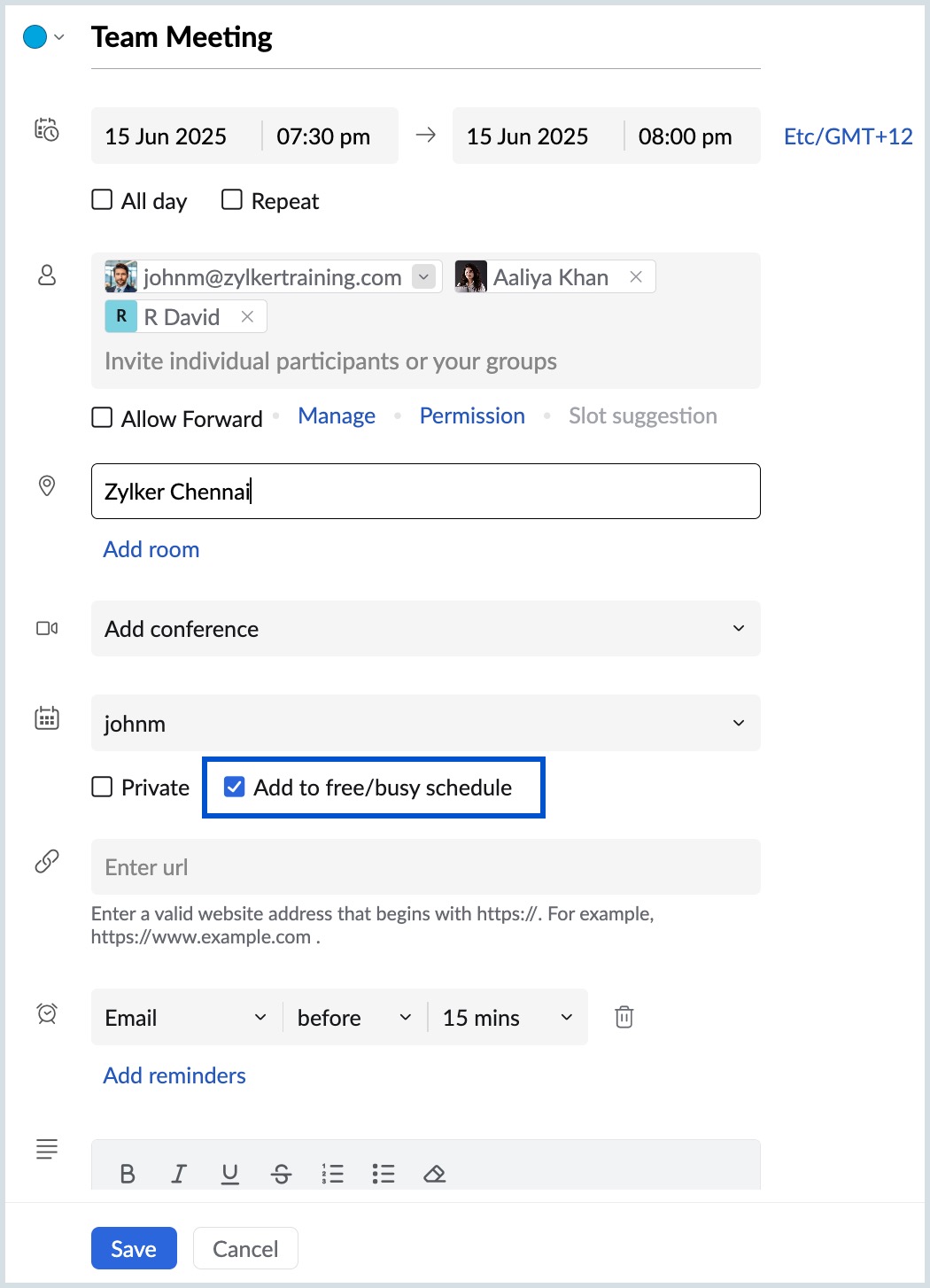This screenshot has width=930, height=1288.
Task: Click the Enter url input field
Action: point(425,867)
